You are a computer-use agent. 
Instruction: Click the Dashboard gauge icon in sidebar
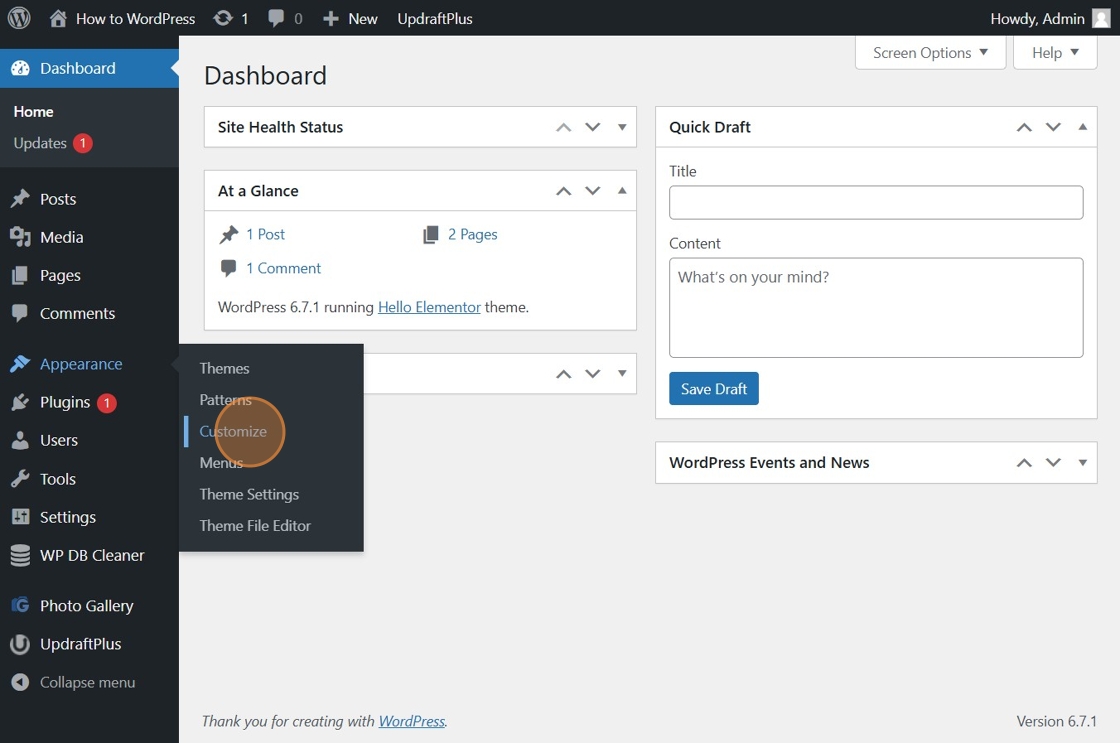coord(21,68)
